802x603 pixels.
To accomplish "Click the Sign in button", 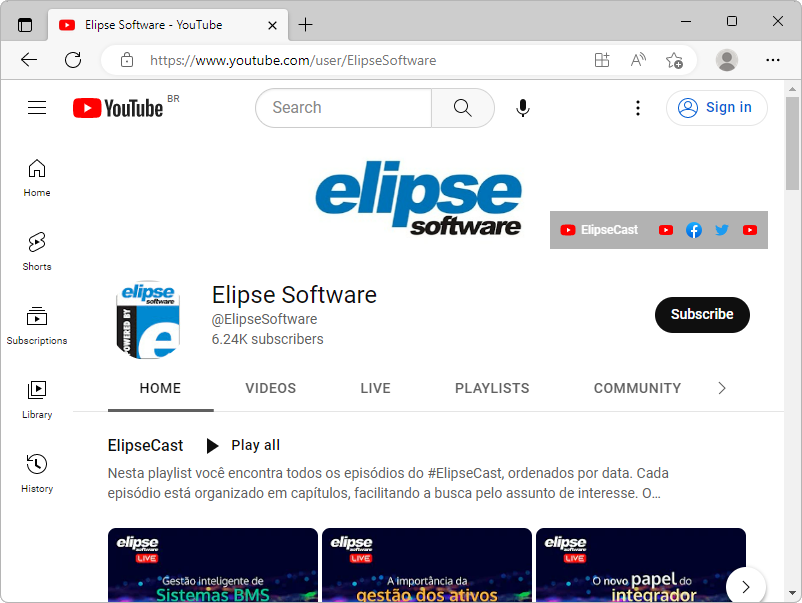I will (x=716, y=108).
